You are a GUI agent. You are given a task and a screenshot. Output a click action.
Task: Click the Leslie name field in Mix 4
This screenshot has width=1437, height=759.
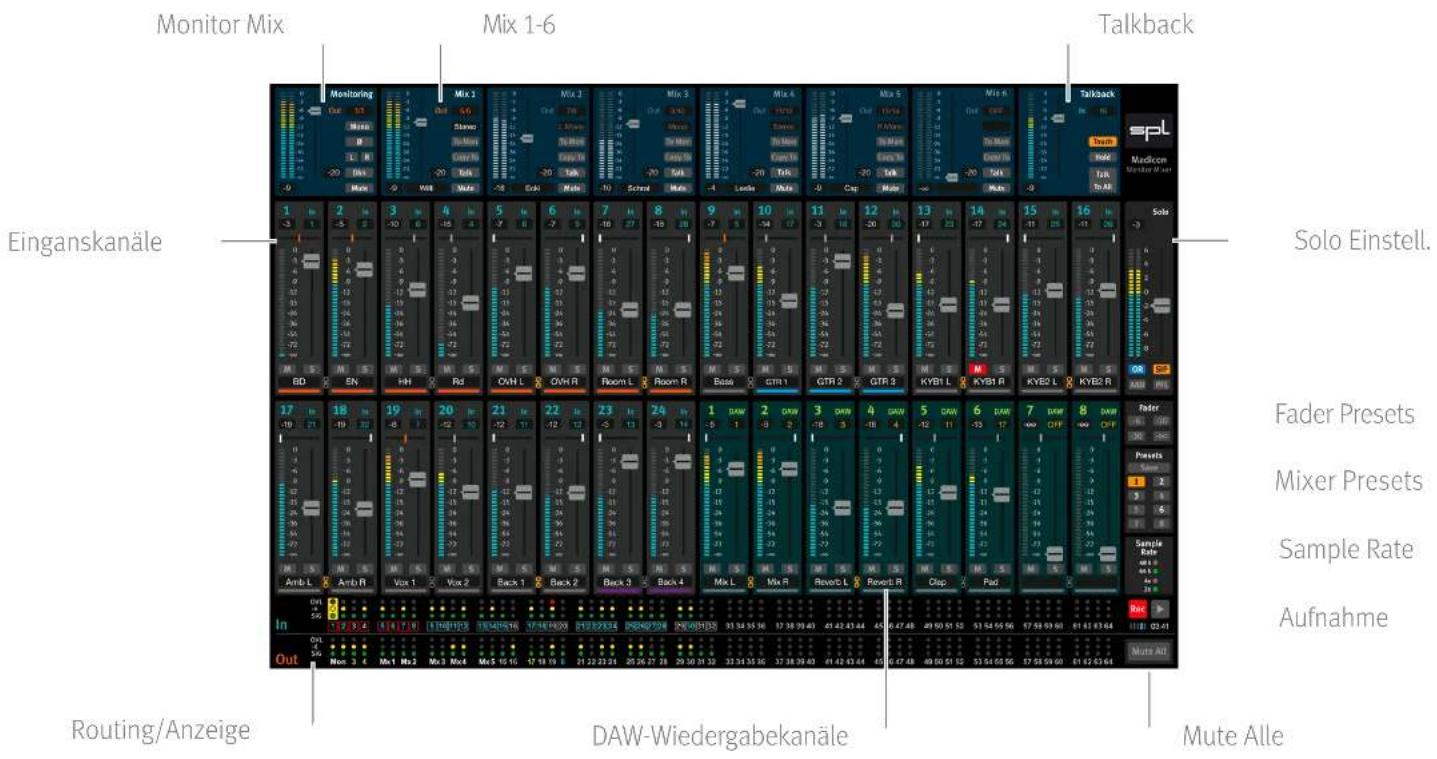click(x=746, y=187)
